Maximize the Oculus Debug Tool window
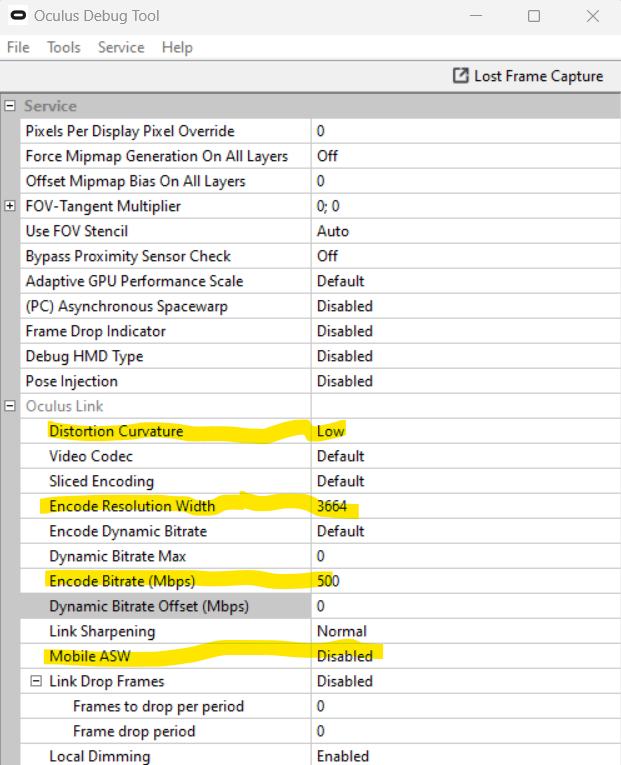 (x=534, y=16)
